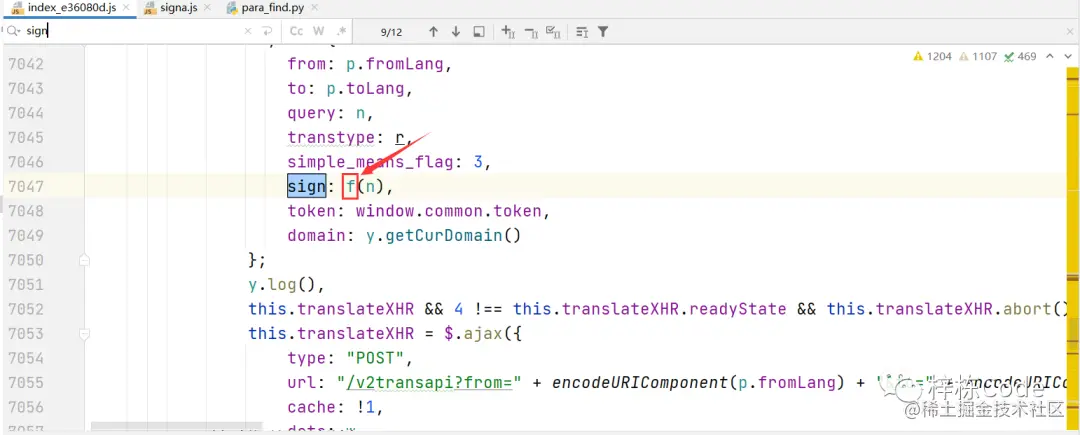Screen dimensions: 1080x435
Task: Collapse code block at line 7053
Action: pyautogui.click(x=84, y=334)
